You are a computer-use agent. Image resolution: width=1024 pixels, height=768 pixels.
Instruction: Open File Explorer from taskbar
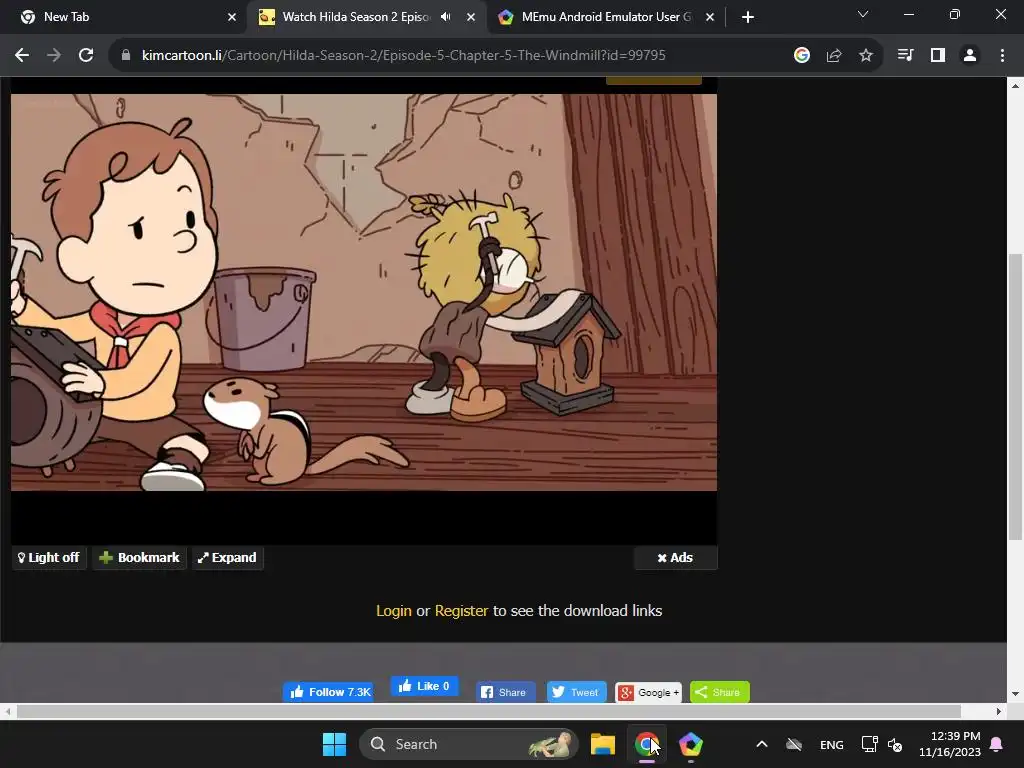coord(603,744)
